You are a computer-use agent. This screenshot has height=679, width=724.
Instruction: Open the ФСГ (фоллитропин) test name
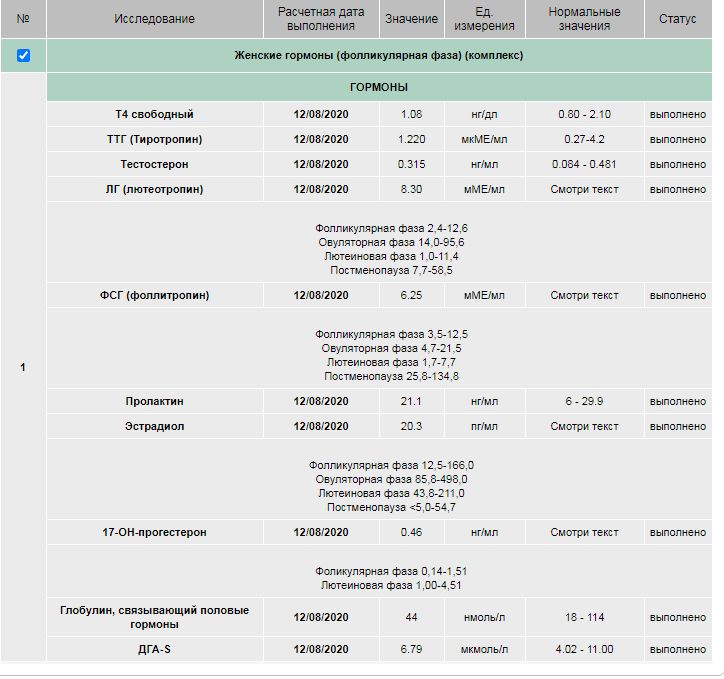click(x=155, y=295)
